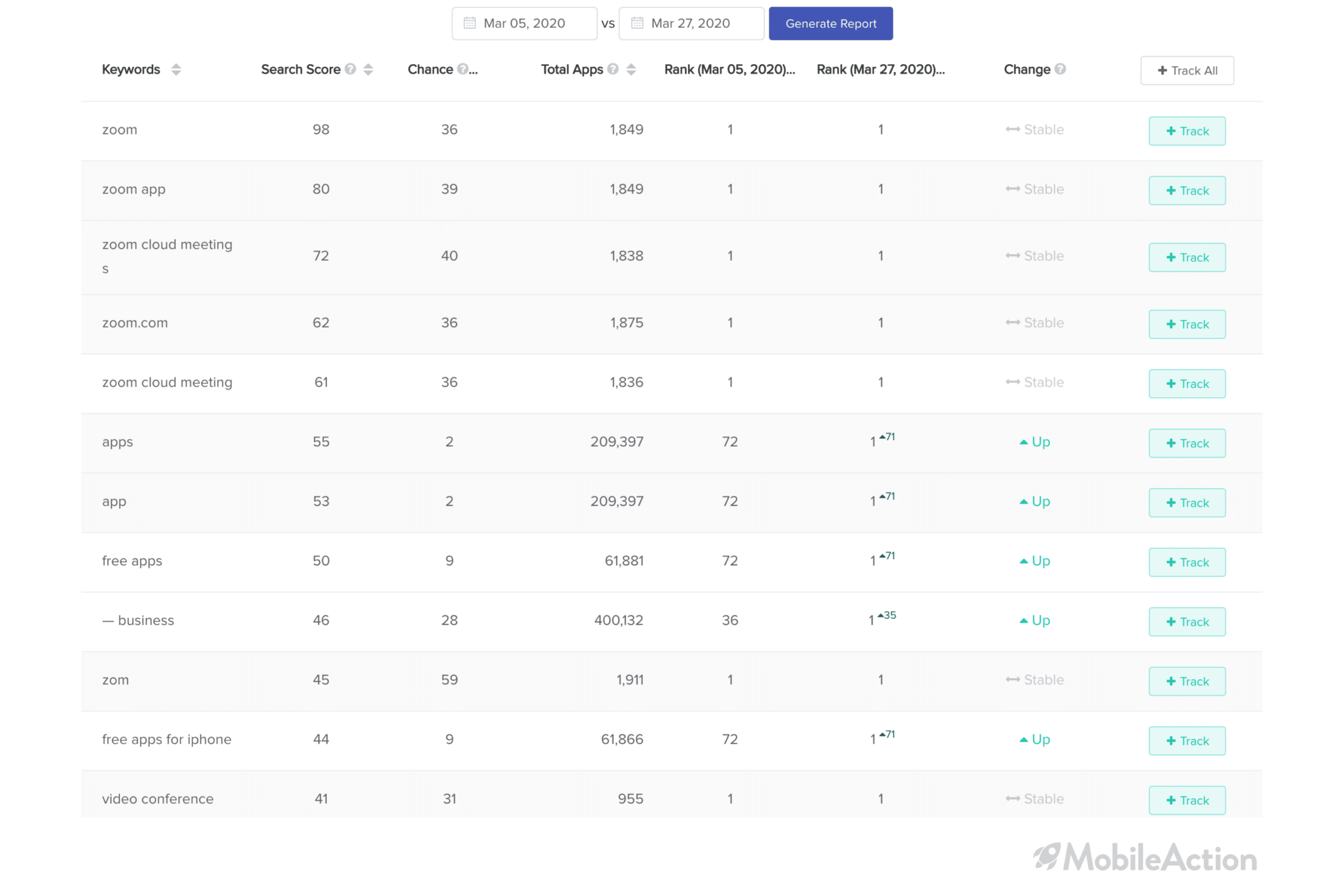This screenshot has width=1344, height=896.
Task: Select the '— business' keyword text
Action: tap(138, 620)
